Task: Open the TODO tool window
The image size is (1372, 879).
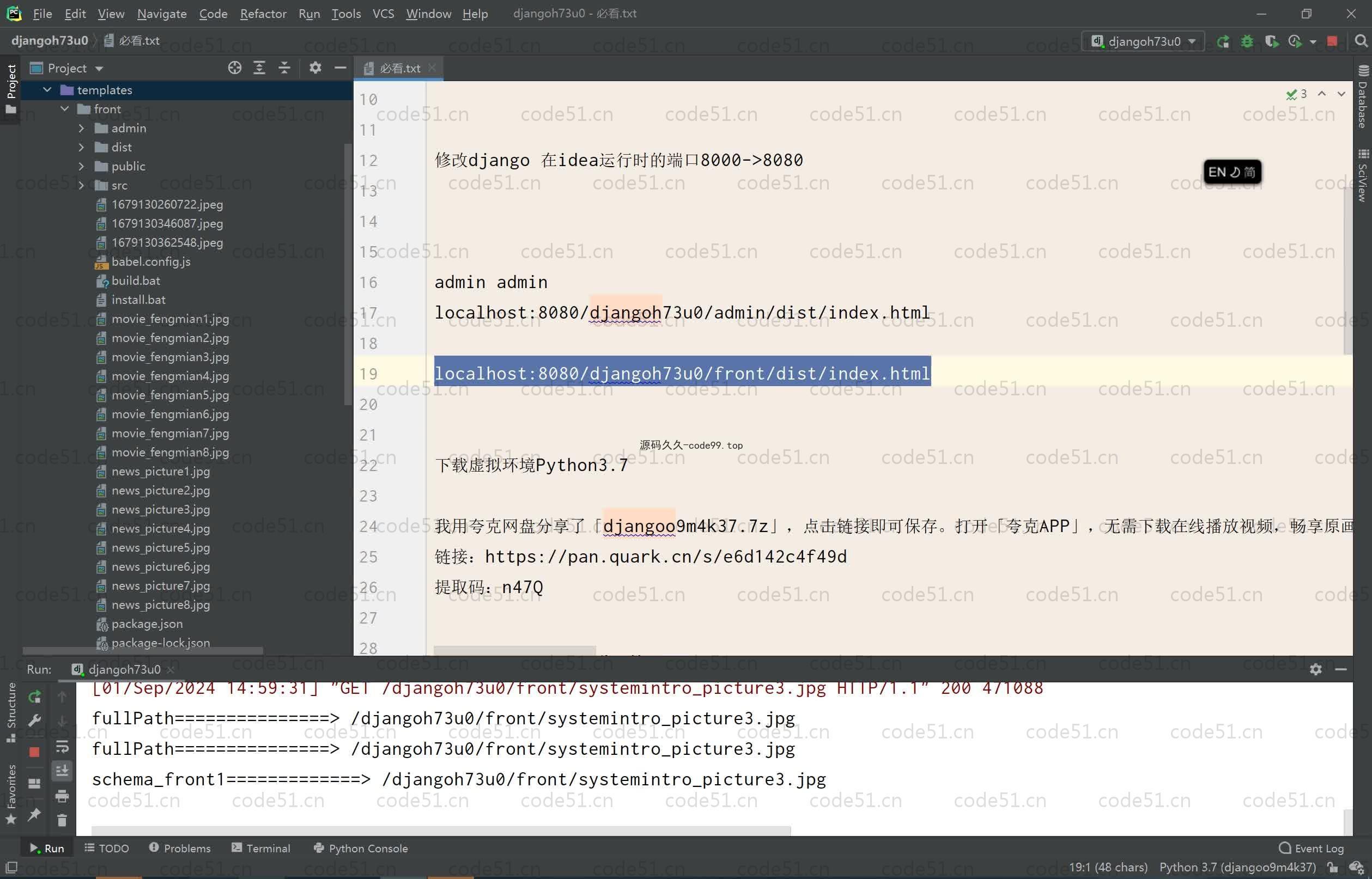Action: (107, 848)
